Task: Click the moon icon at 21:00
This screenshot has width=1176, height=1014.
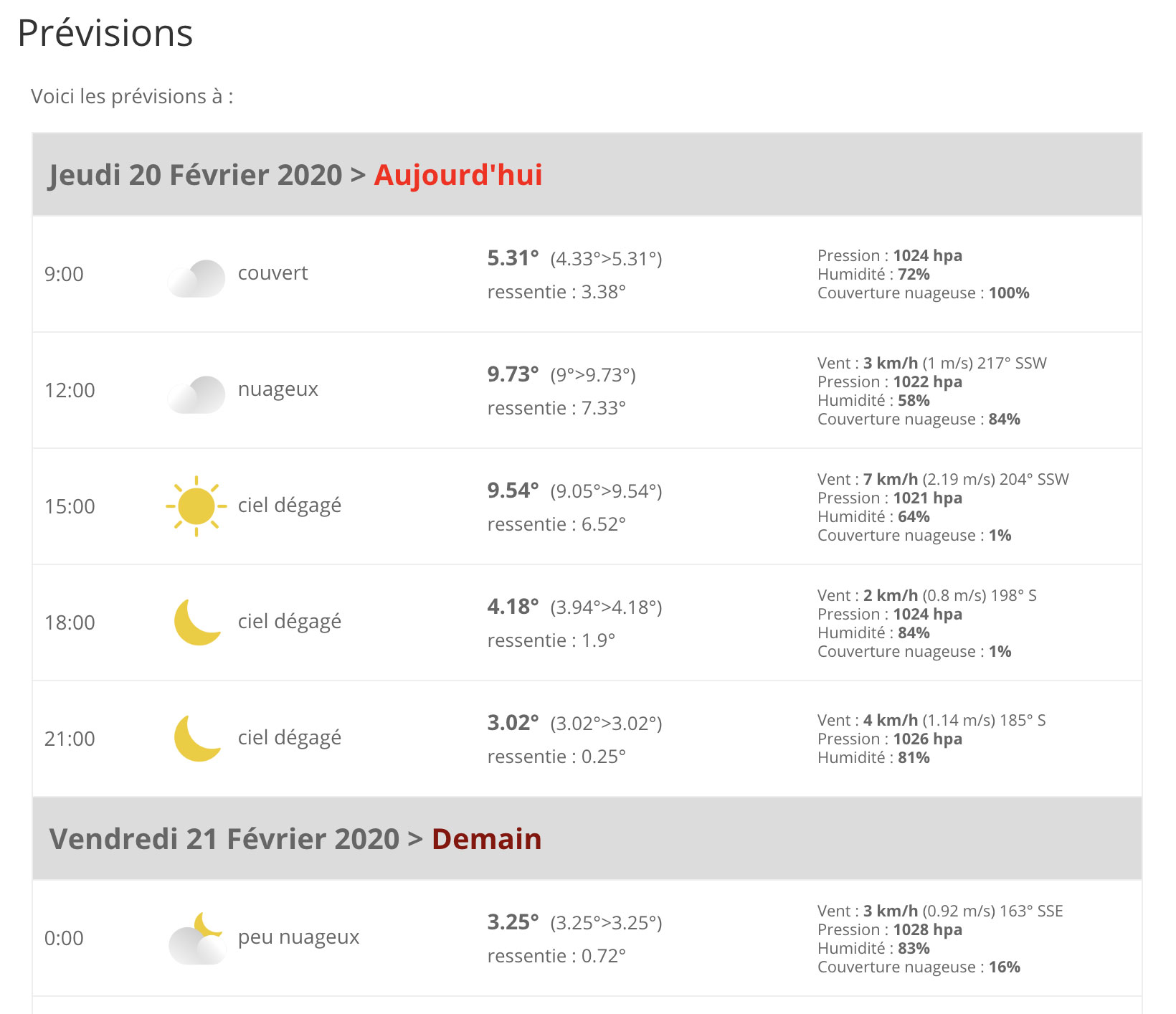Action: pyautogui.click(x=198, y=738)
